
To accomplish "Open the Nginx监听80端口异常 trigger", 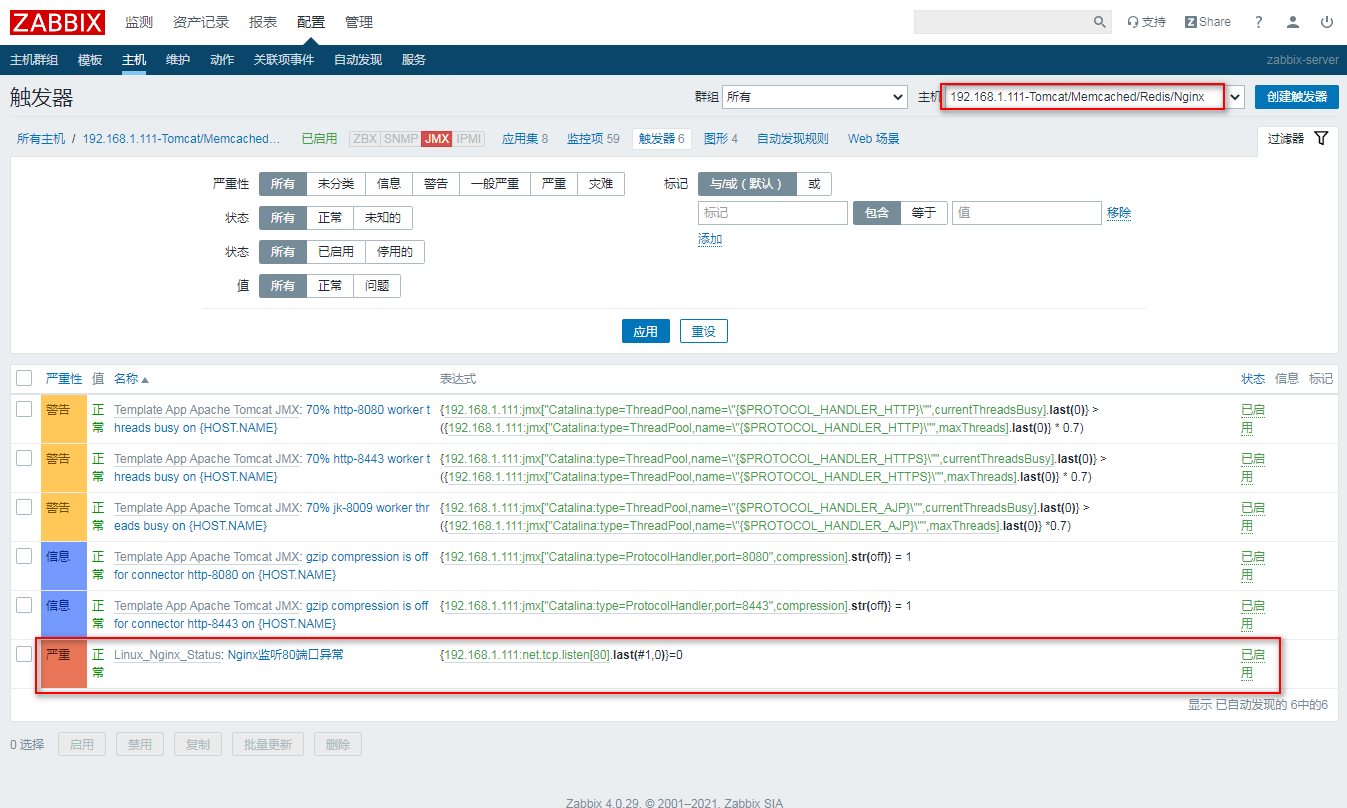I will click(286, 655).
